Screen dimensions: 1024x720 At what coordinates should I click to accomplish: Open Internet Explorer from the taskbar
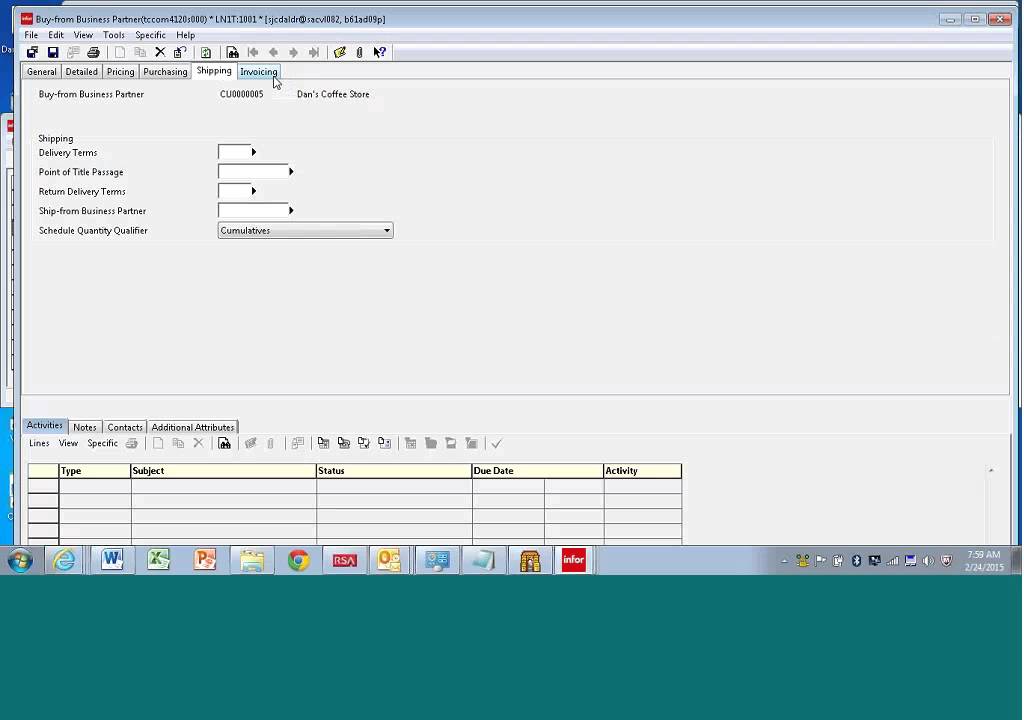point(64,560)
